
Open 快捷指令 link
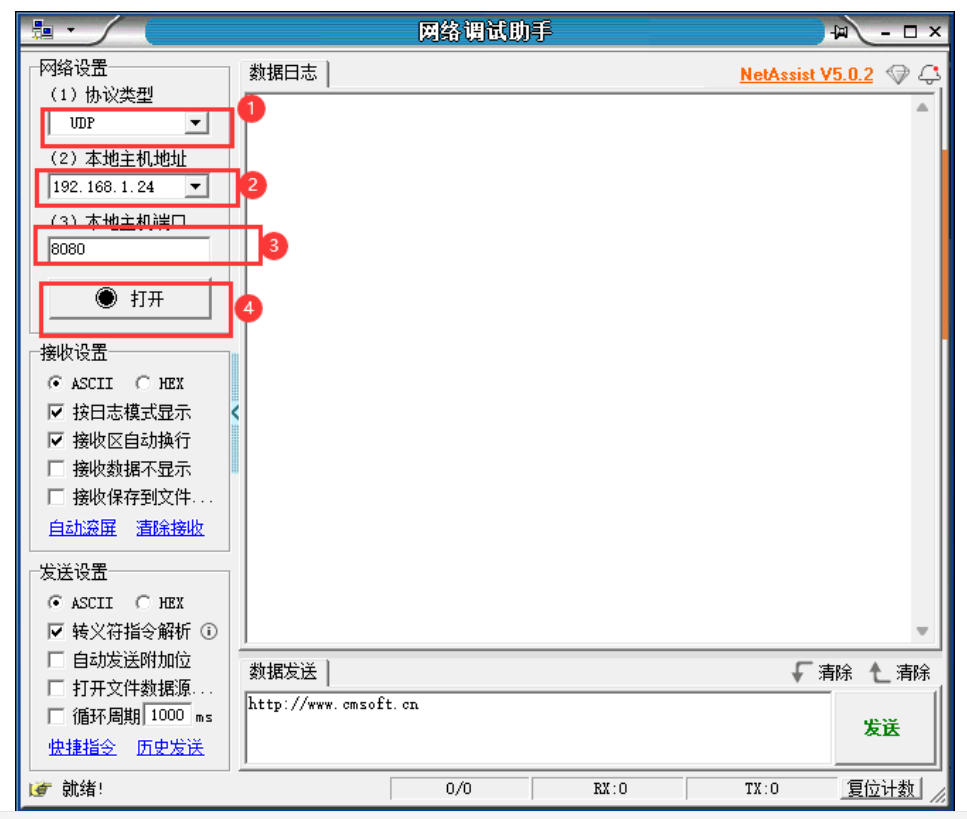click(x=83, y=747)
